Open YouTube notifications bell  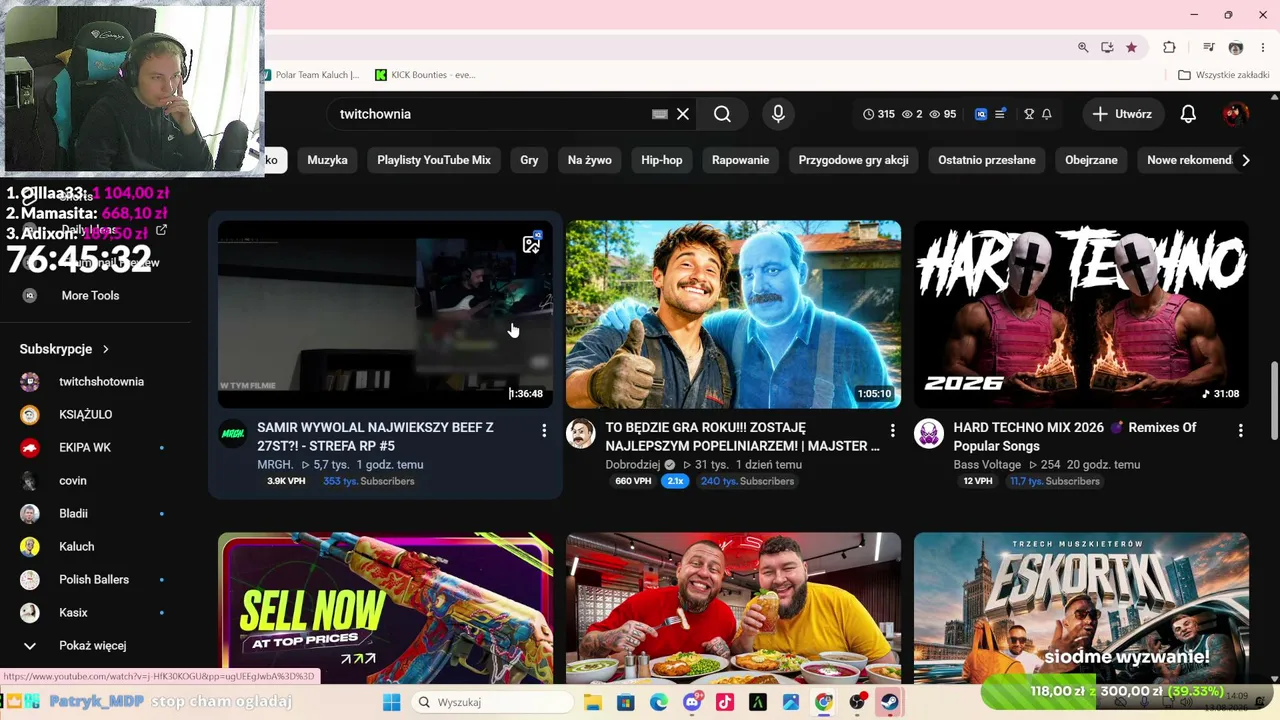click(x=1188, y=114)
